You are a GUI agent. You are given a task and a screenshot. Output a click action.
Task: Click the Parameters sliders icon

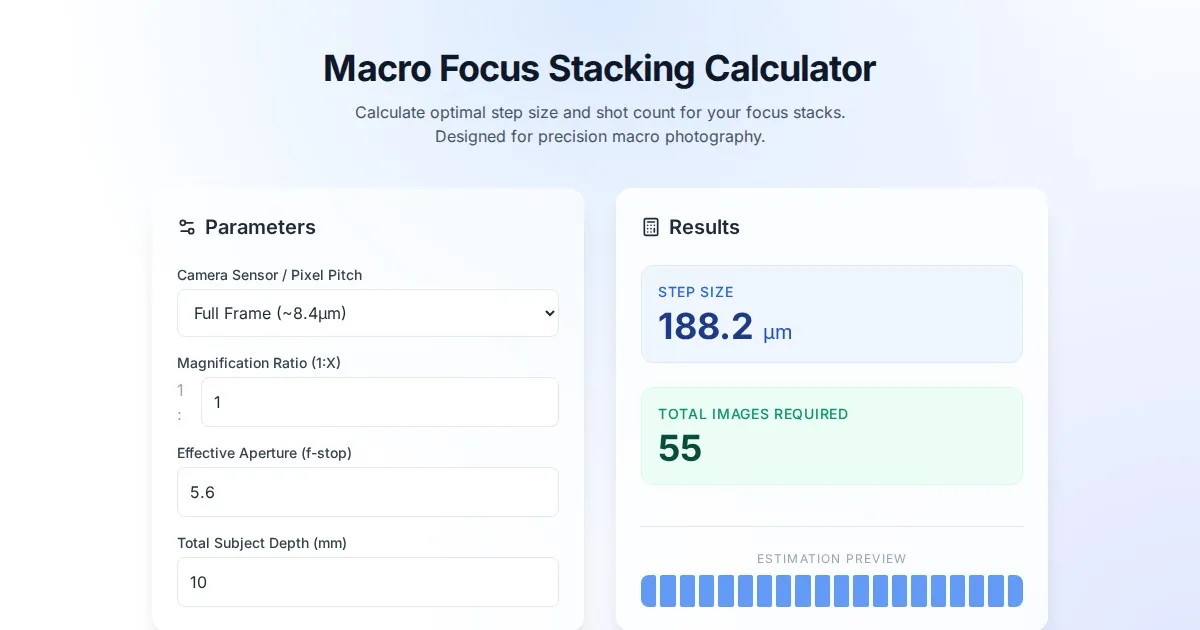point(186,227)
